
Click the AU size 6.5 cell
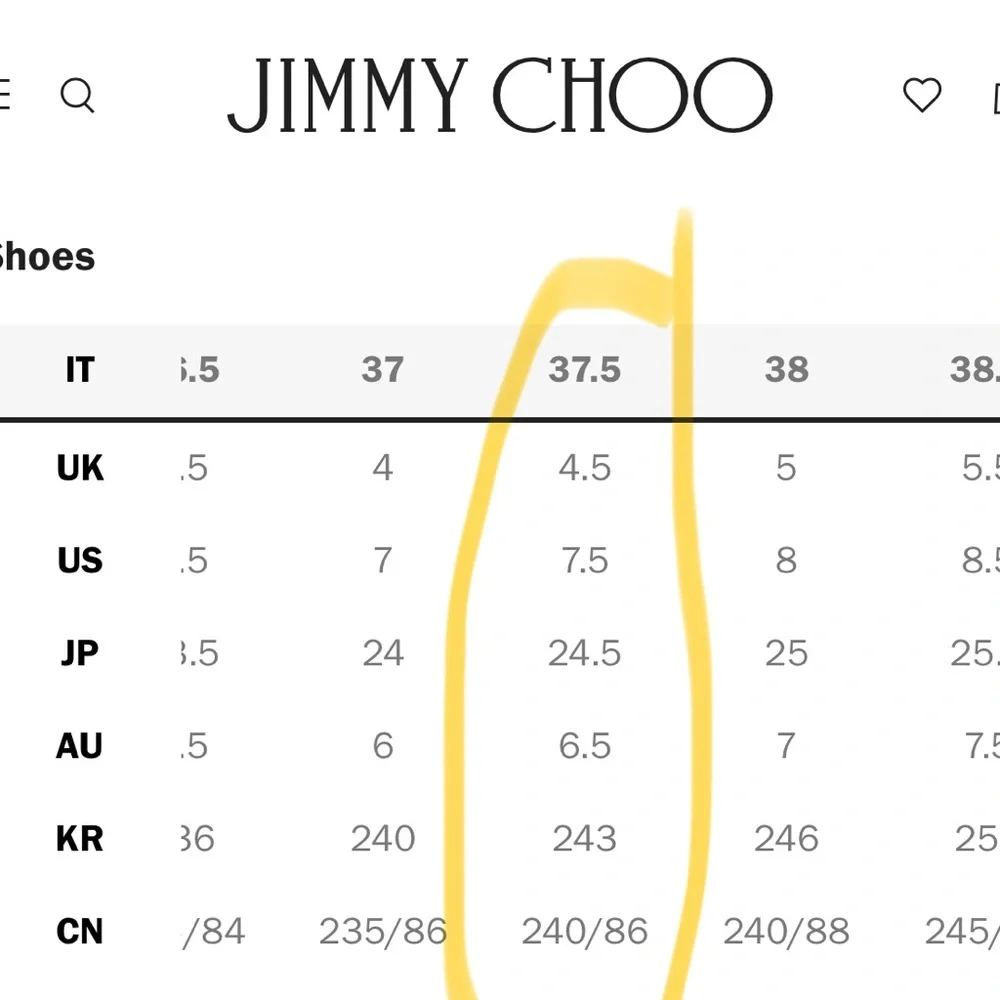[x=584, y=746]
